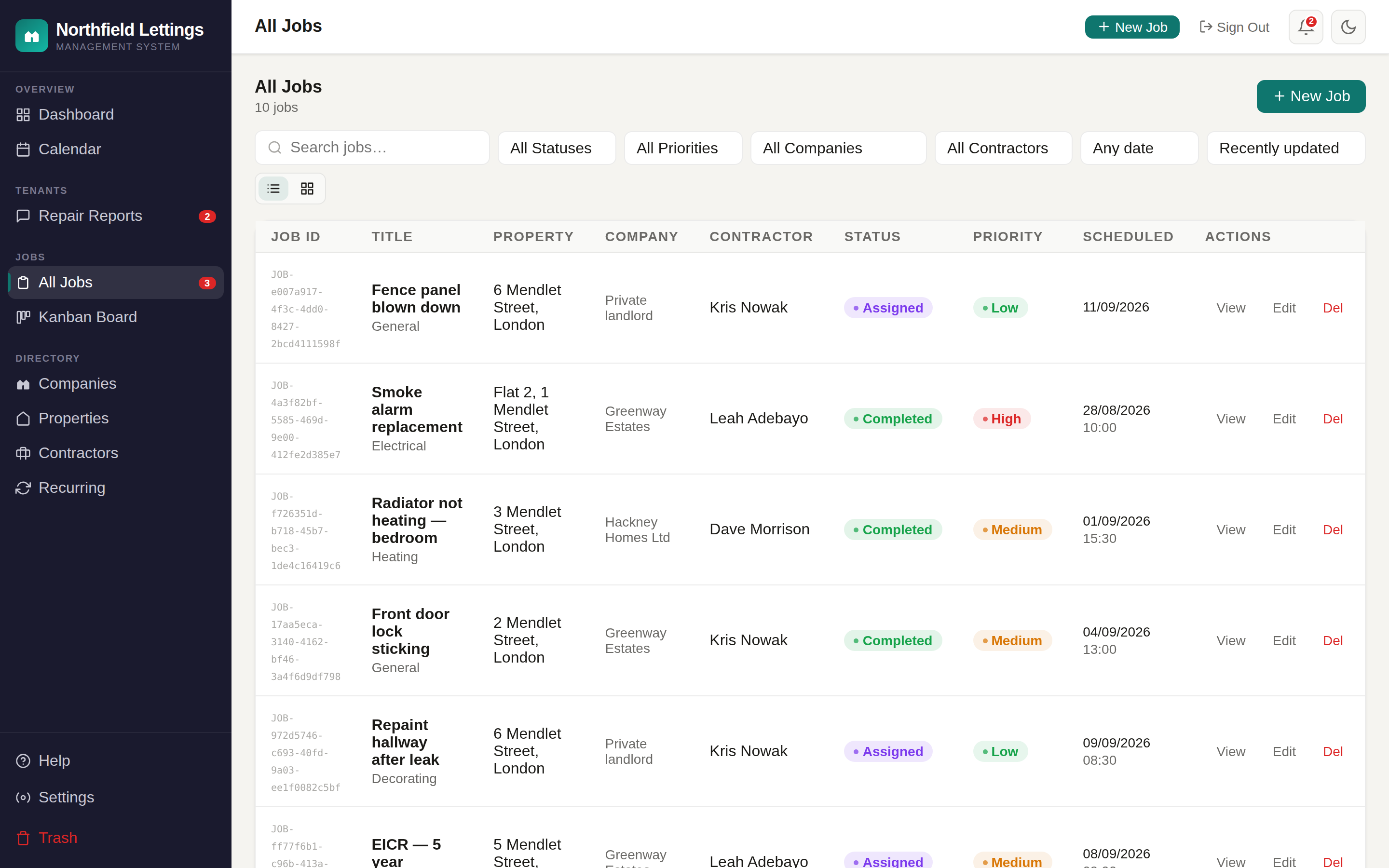Click Hackney Homes Ltd company cell
Image resolution: width=1389 pixels, height=868 pixels.
pyautogui.click(x=637, y=530)
